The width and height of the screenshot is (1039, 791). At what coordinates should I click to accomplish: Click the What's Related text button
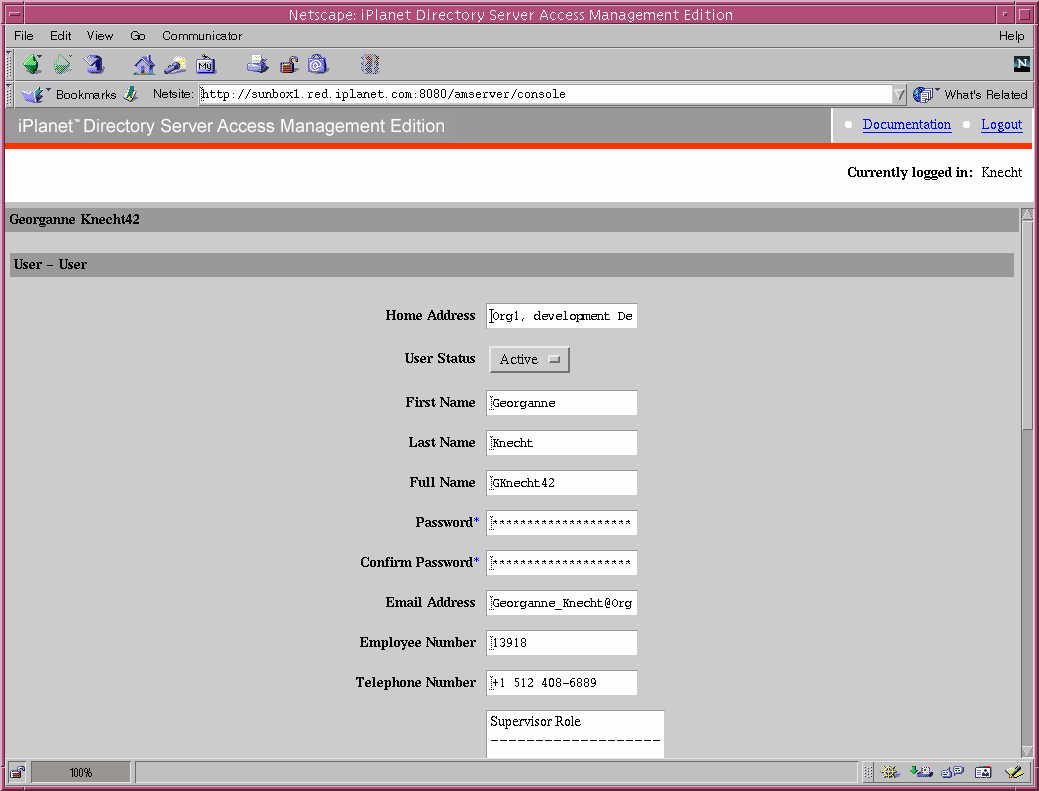(985, 95)
